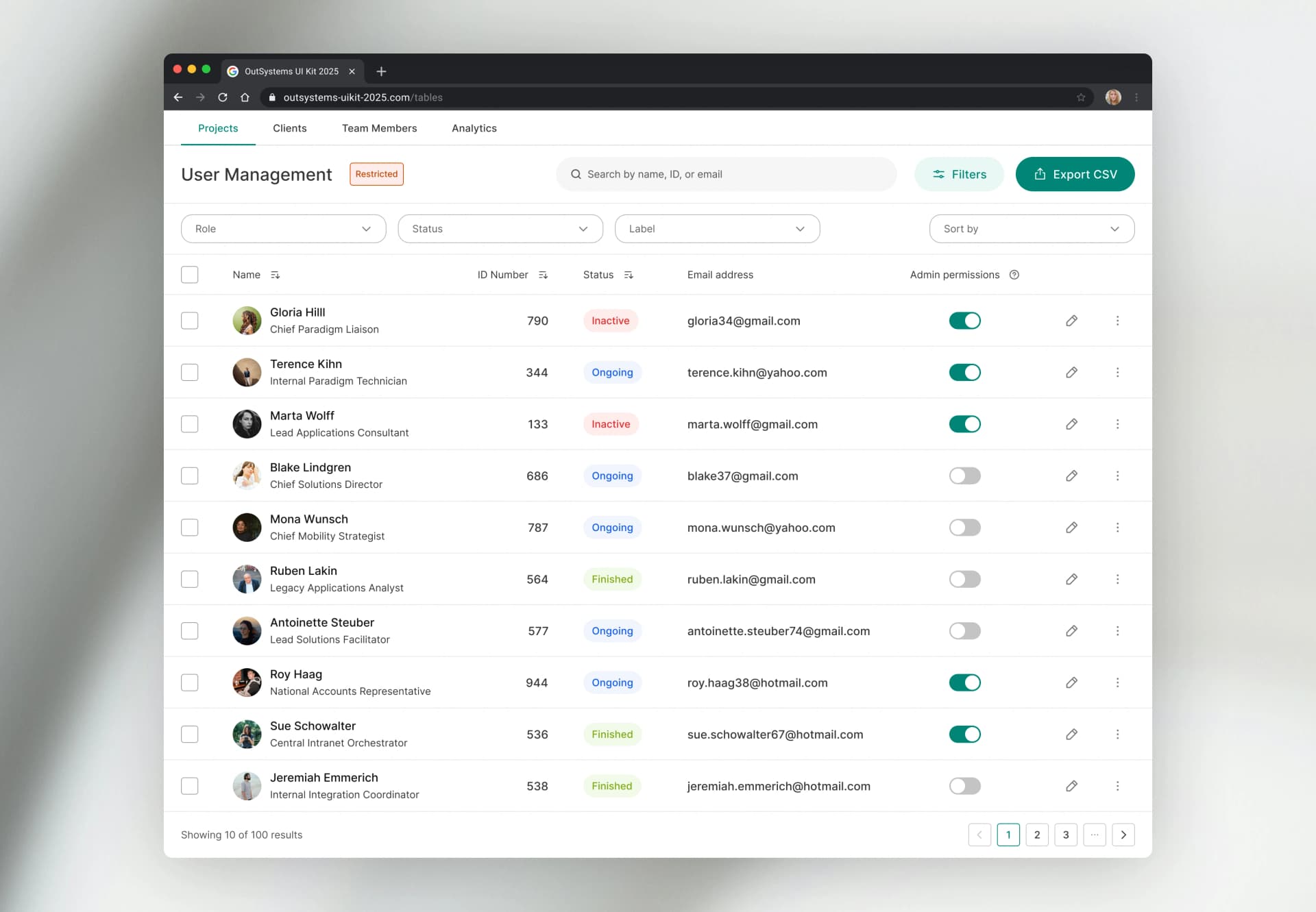
Task: Click the Finished status for Ruben Lakin
Action: [612, 579]
